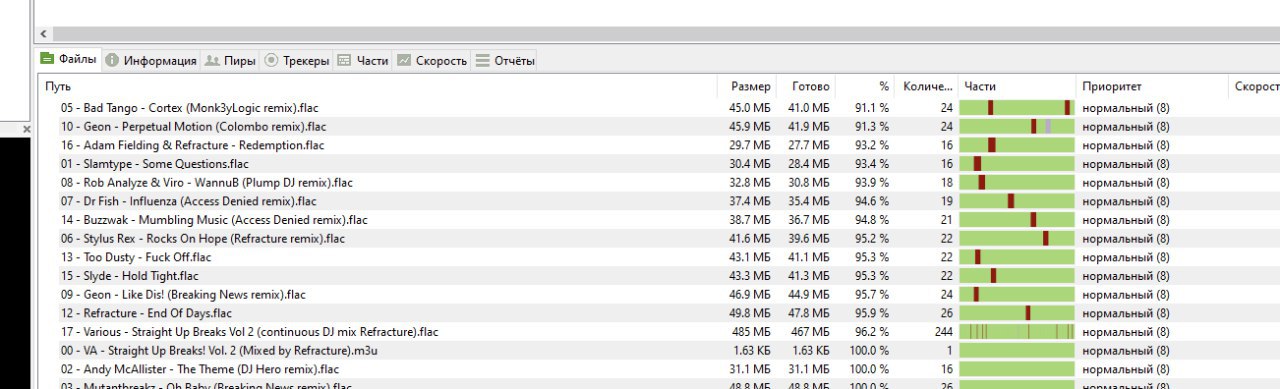Select file 08 - Rob Analyze & Viro - WannuB
Image resolution: width=1280 pixels, height=389 pixels.
[206, 182]
